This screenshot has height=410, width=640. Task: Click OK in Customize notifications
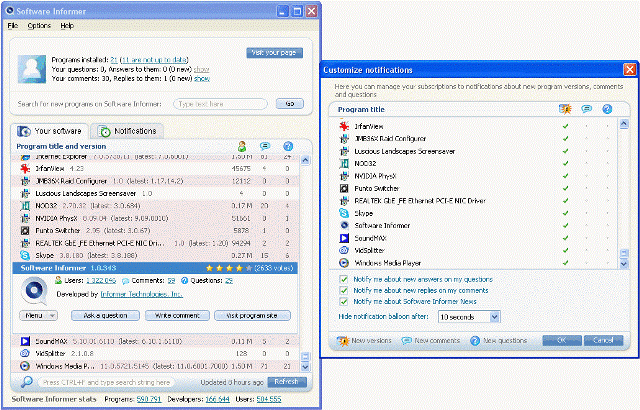(562, 340)
